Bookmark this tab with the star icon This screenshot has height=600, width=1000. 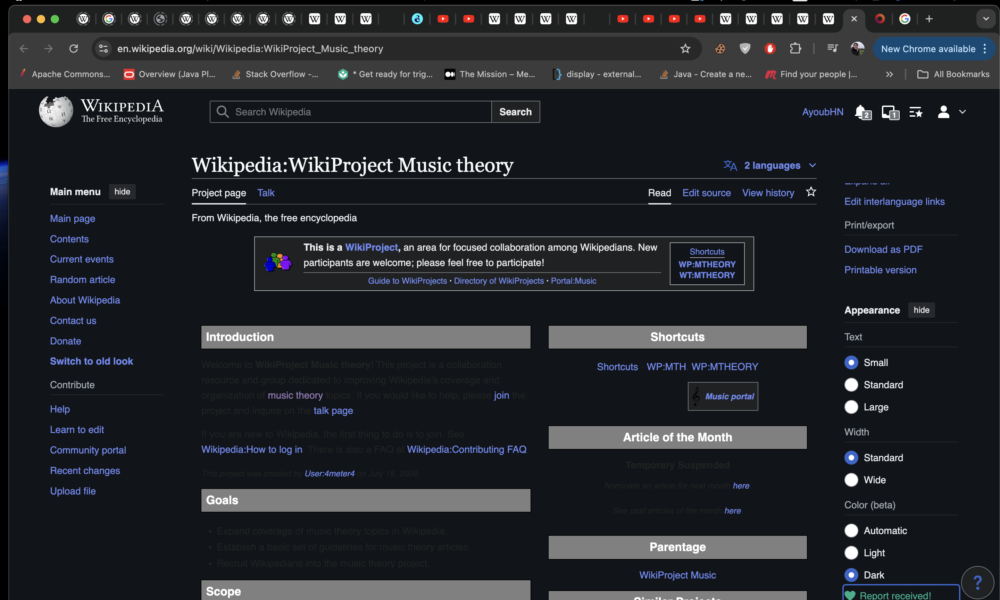tap(685, 48)
